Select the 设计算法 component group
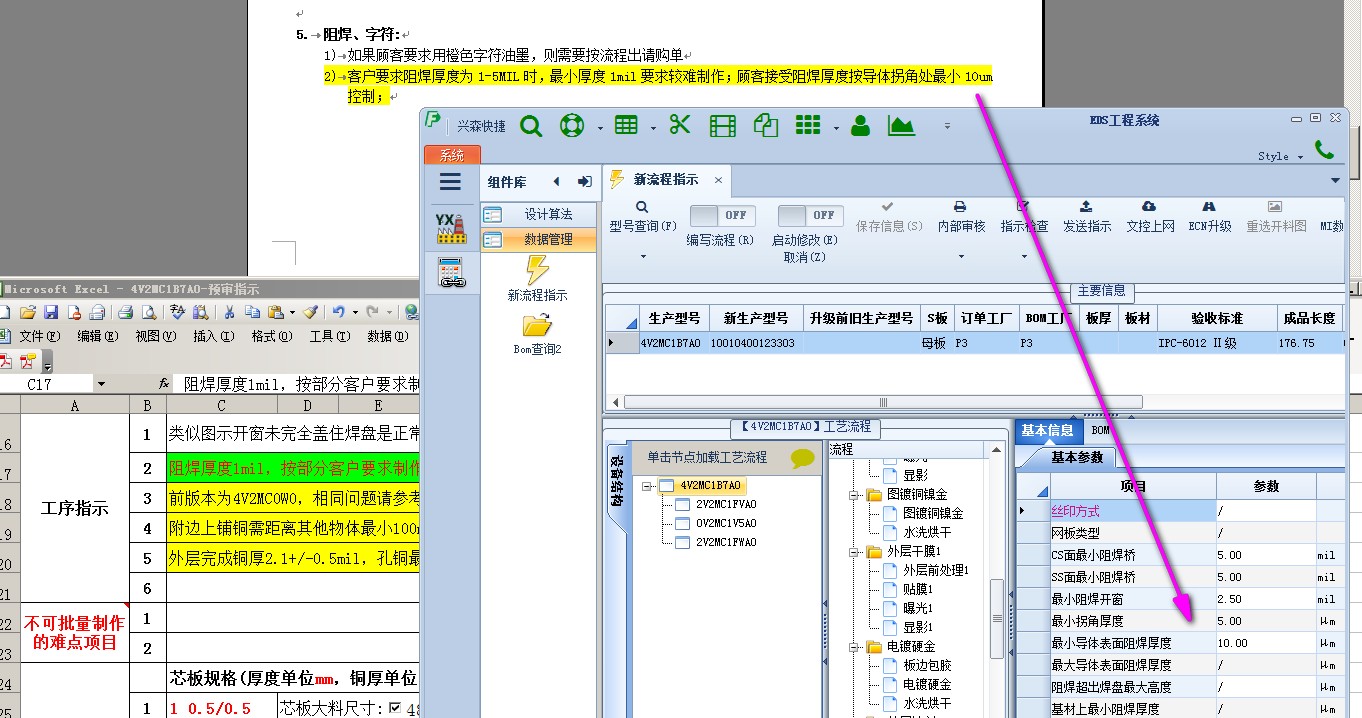 [x=539, y=215]
